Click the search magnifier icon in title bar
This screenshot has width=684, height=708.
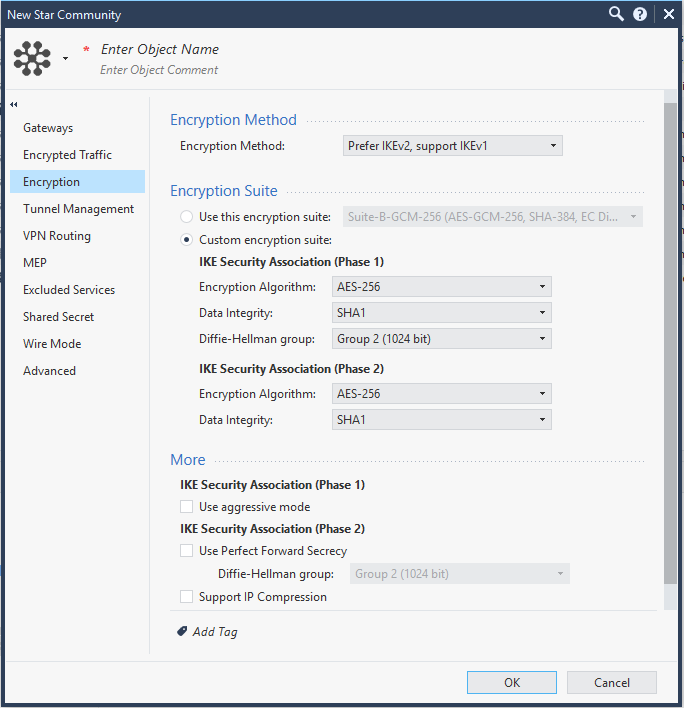click(x=616, y=14)
